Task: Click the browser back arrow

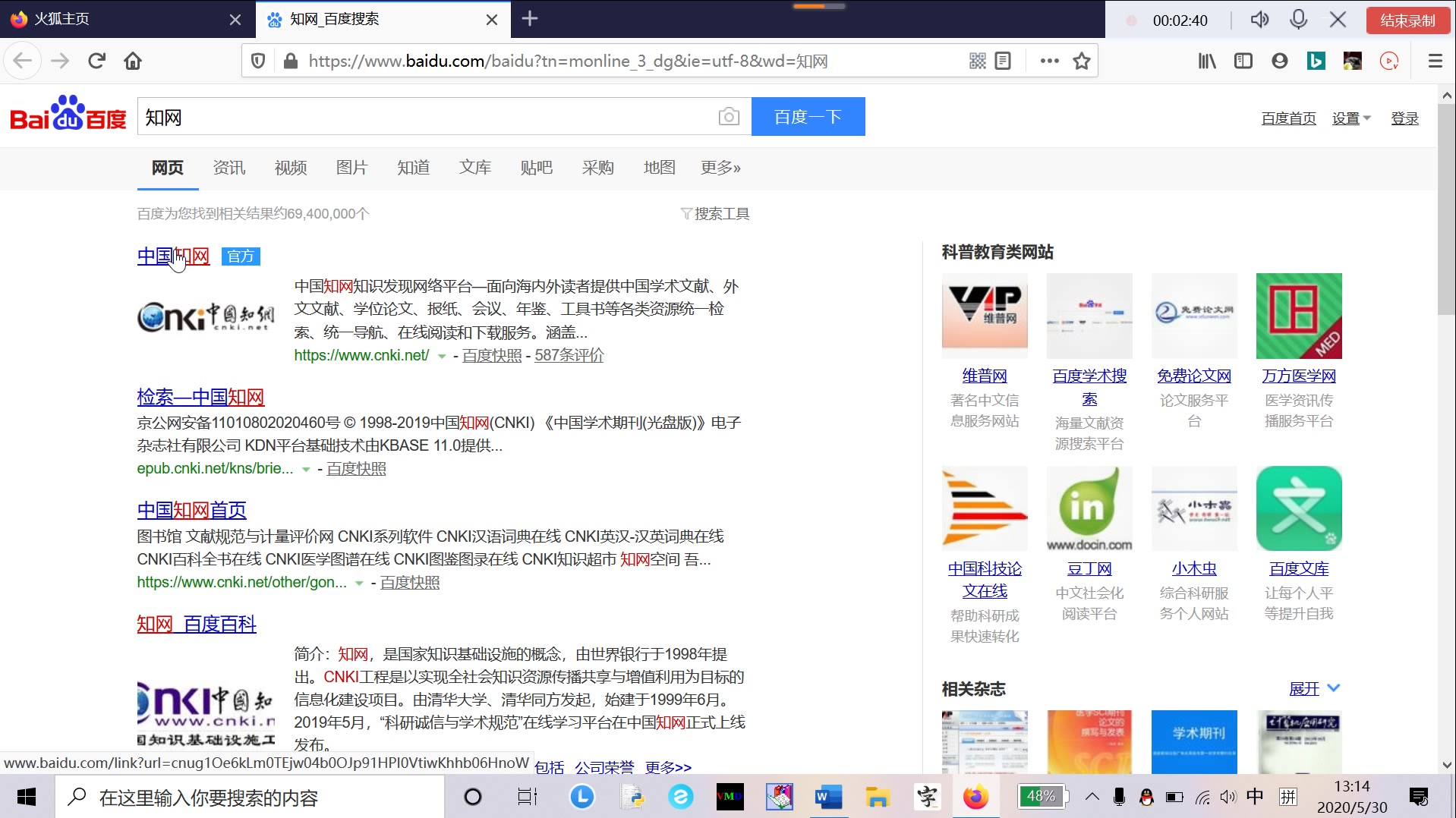Action: (23, 61)
